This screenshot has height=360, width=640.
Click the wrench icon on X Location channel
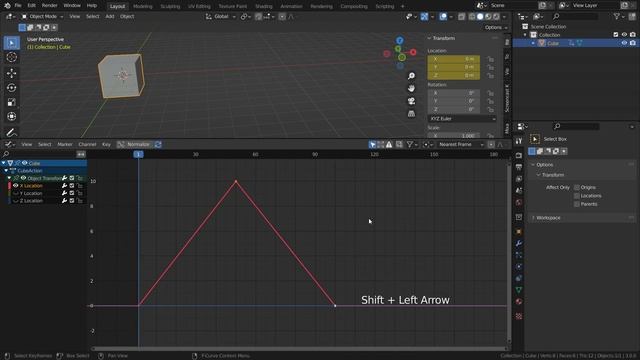point(64,186)
